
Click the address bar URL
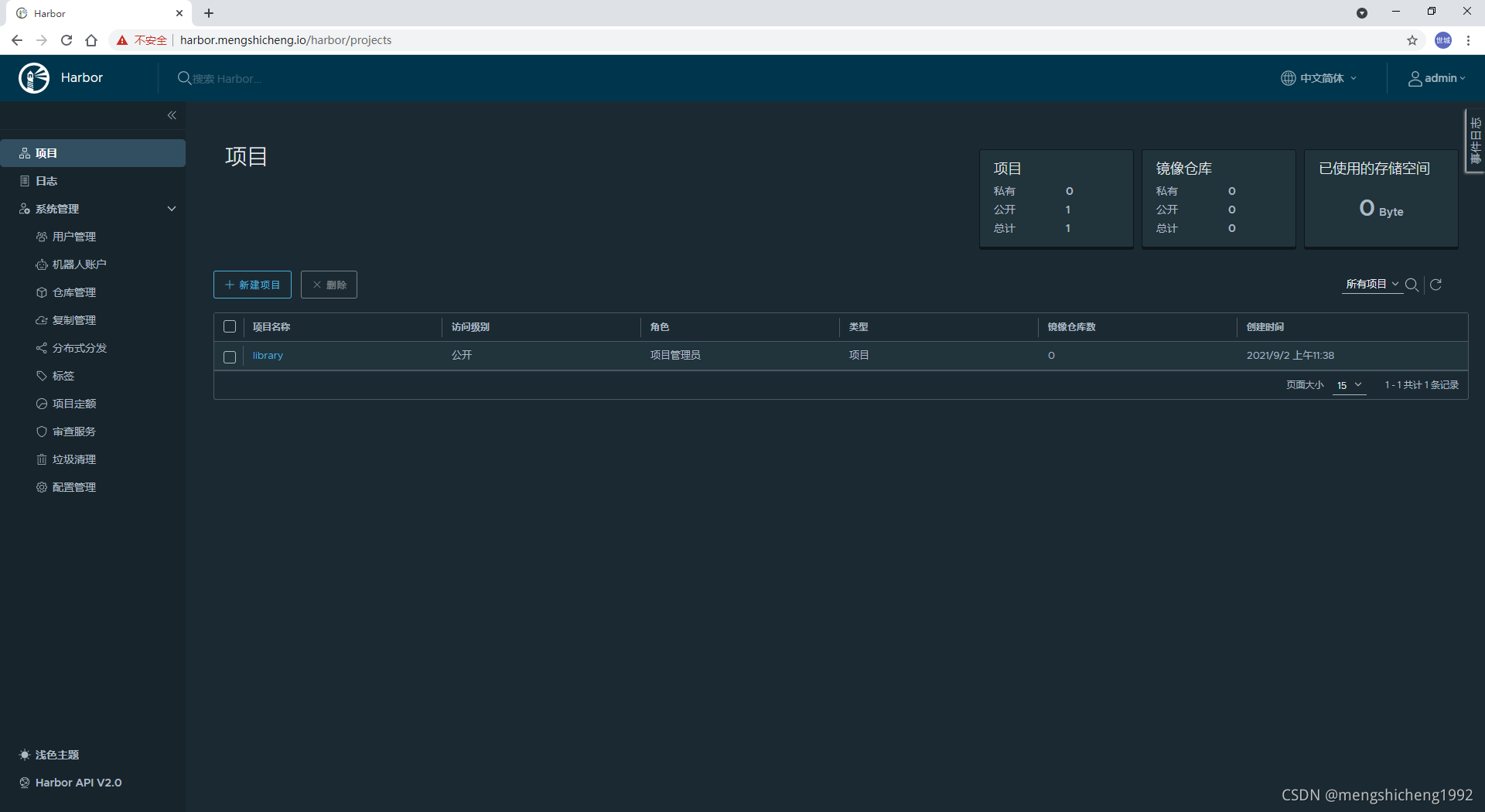pos(285,40)
